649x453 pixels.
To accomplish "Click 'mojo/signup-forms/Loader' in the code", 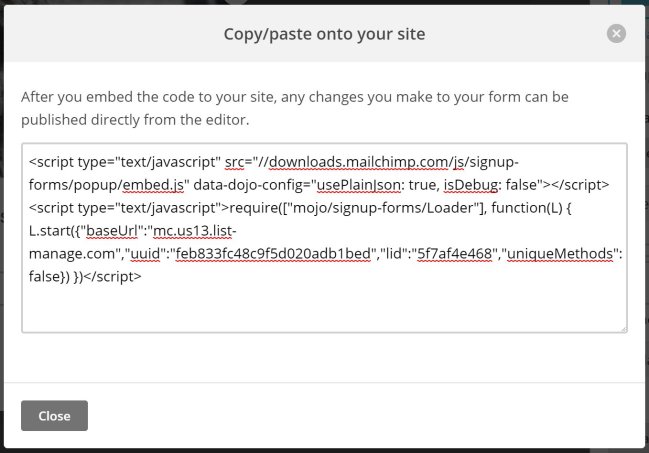I will pos(385,208).
